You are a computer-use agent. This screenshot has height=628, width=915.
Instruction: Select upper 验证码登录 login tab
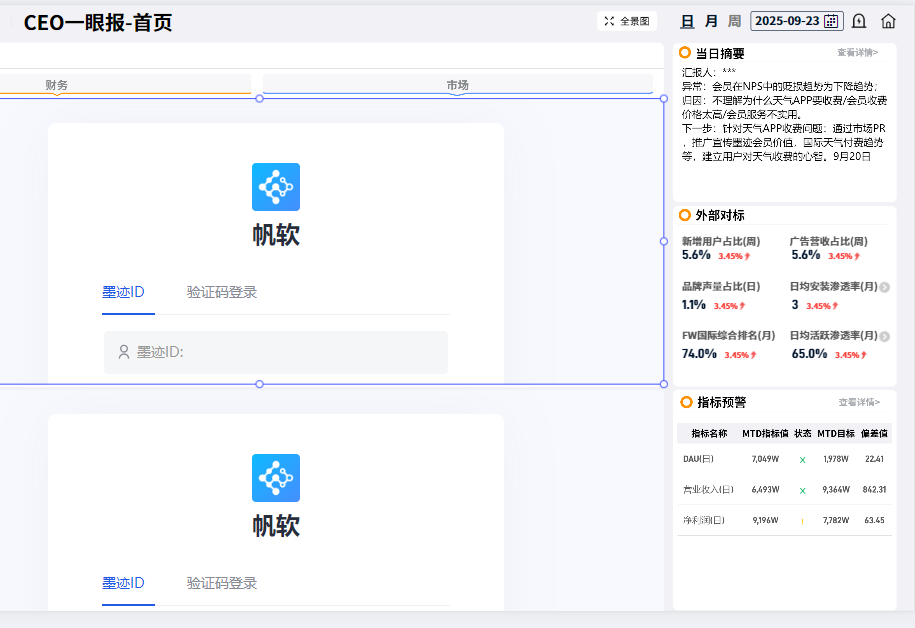tap(222, 292)
